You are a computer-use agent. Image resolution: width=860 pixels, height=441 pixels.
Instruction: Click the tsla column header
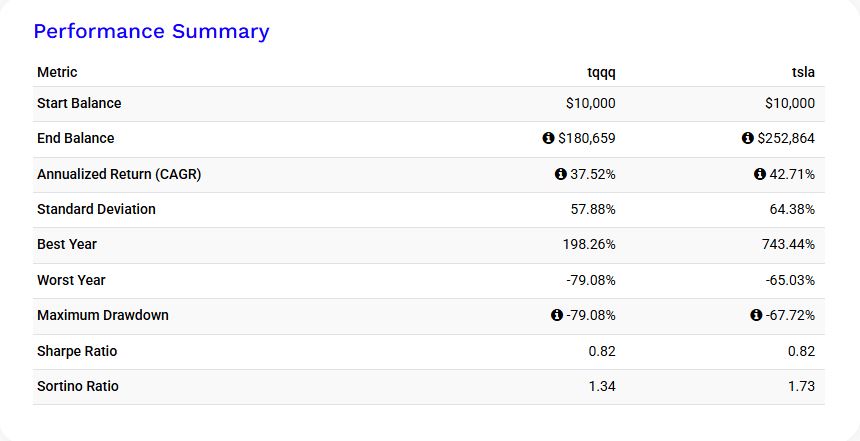pos(803,72)
